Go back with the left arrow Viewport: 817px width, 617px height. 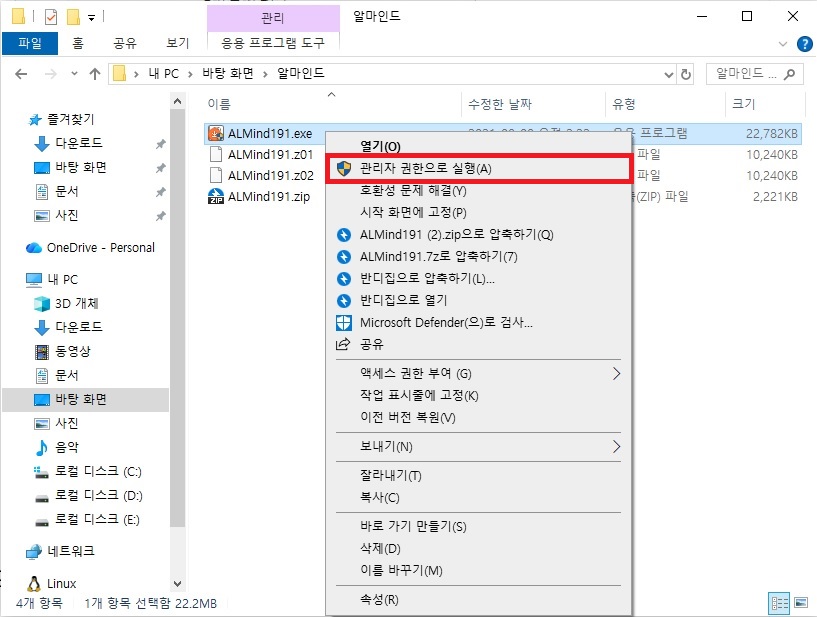point(21,74)
